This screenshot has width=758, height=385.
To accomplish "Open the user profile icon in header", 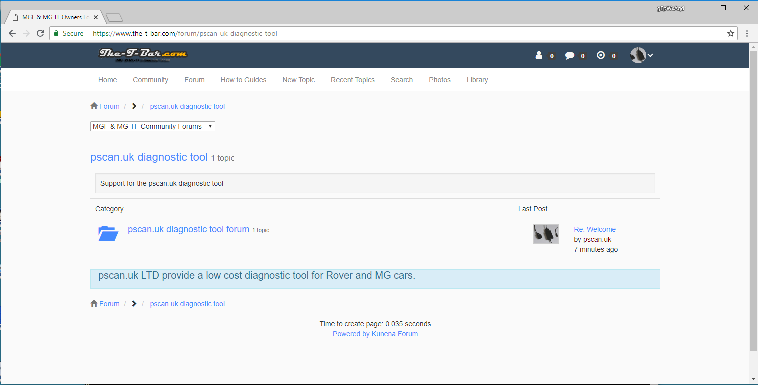I will coord(539,55).
